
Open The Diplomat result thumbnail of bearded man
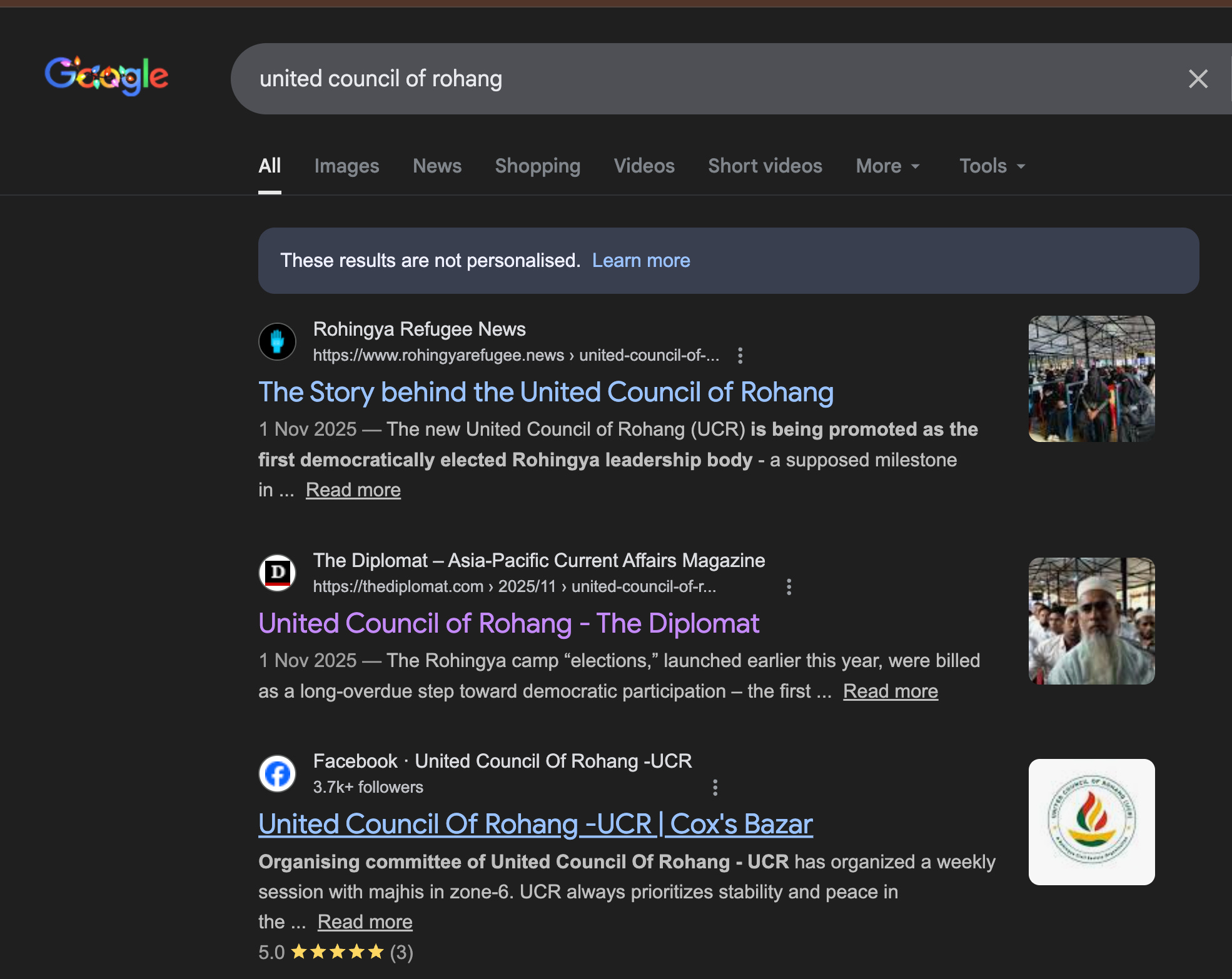[1091, 621]
